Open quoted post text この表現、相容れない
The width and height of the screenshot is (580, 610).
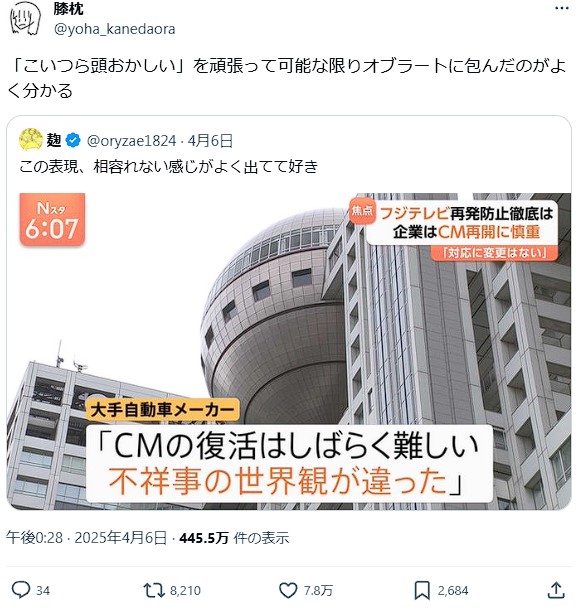click(168, 167)
